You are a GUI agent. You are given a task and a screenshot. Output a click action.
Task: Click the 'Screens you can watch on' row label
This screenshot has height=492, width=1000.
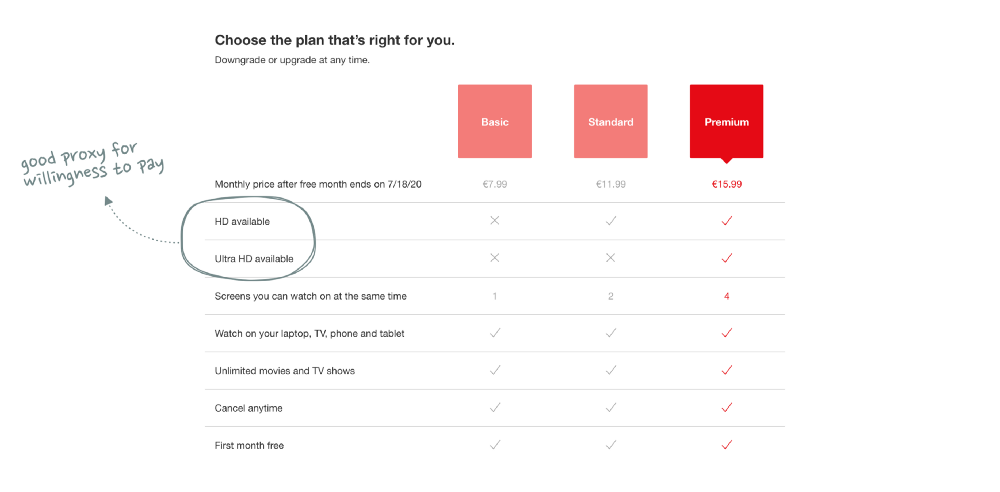coord(311,296)
